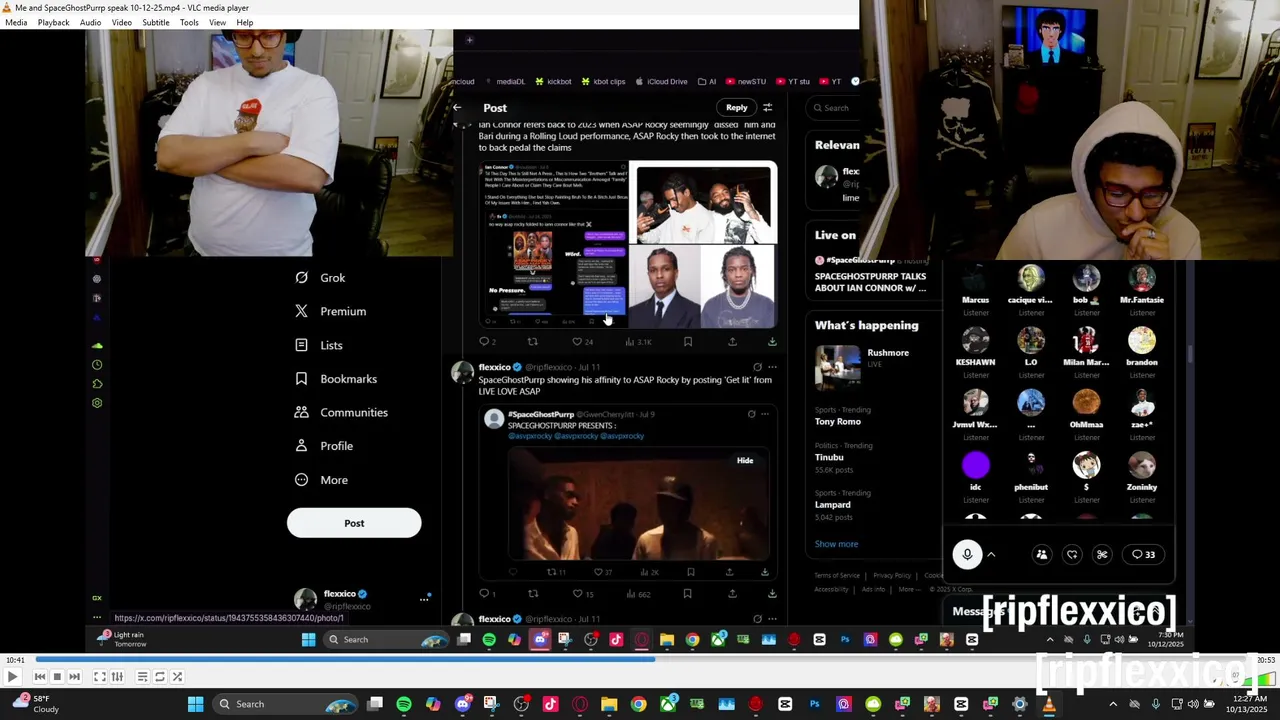Toggle VLC random shuffle
The height and width of the screenshot is (720, 1280).
pos(177,677)
